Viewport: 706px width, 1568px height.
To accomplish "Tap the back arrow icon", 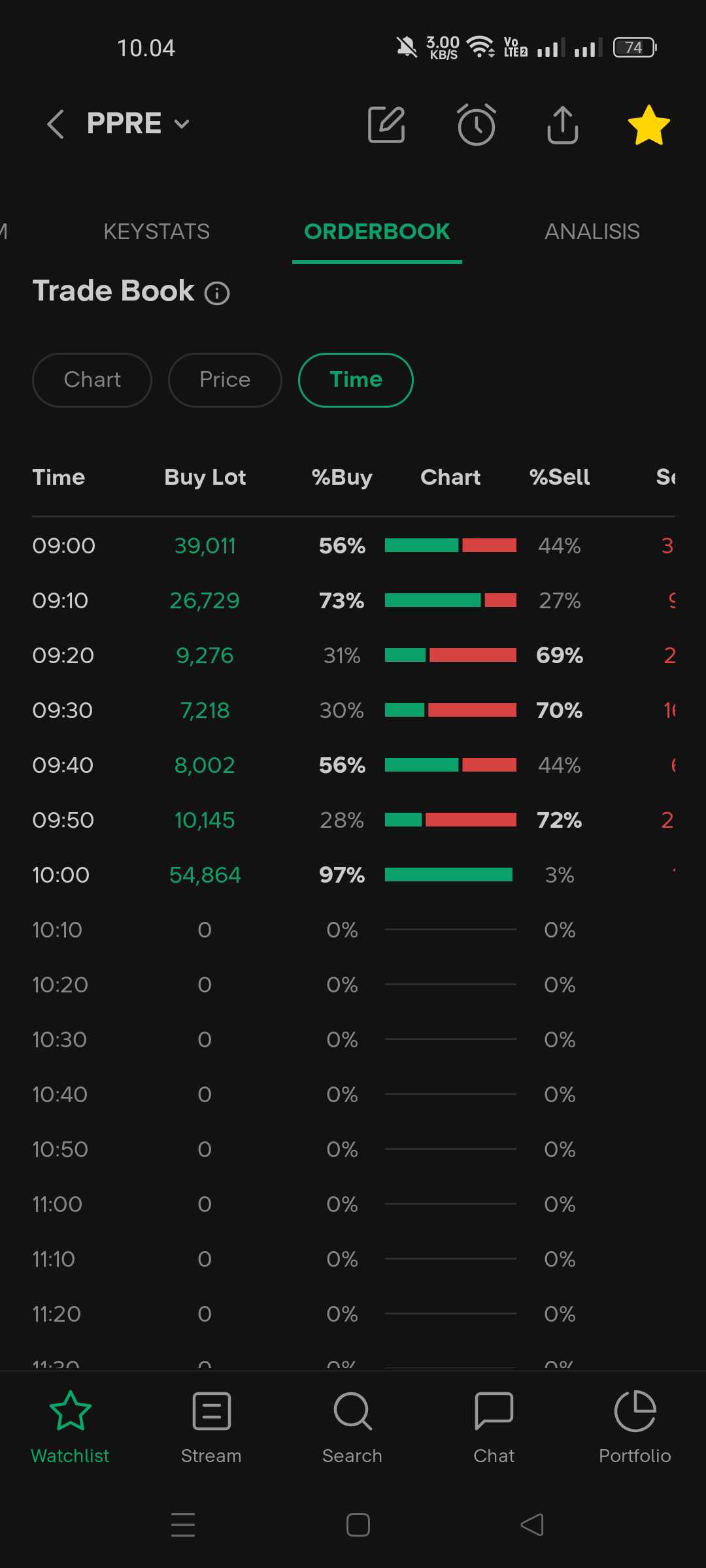I will point(56,124).
